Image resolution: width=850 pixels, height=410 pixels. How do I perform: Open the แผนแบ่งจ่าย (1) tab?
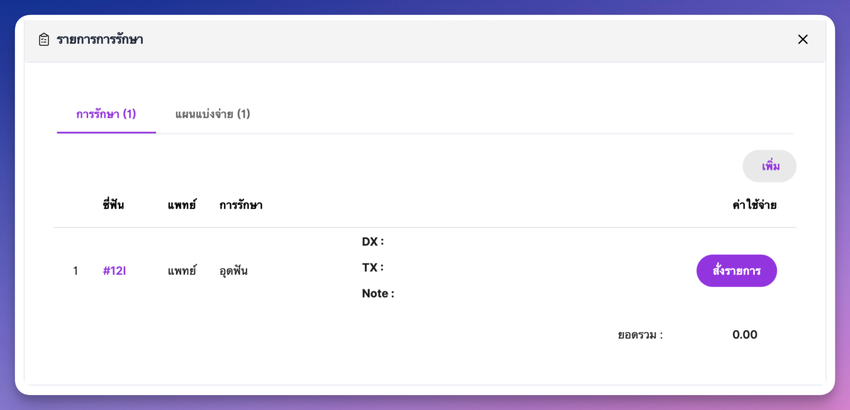point(212,114)
